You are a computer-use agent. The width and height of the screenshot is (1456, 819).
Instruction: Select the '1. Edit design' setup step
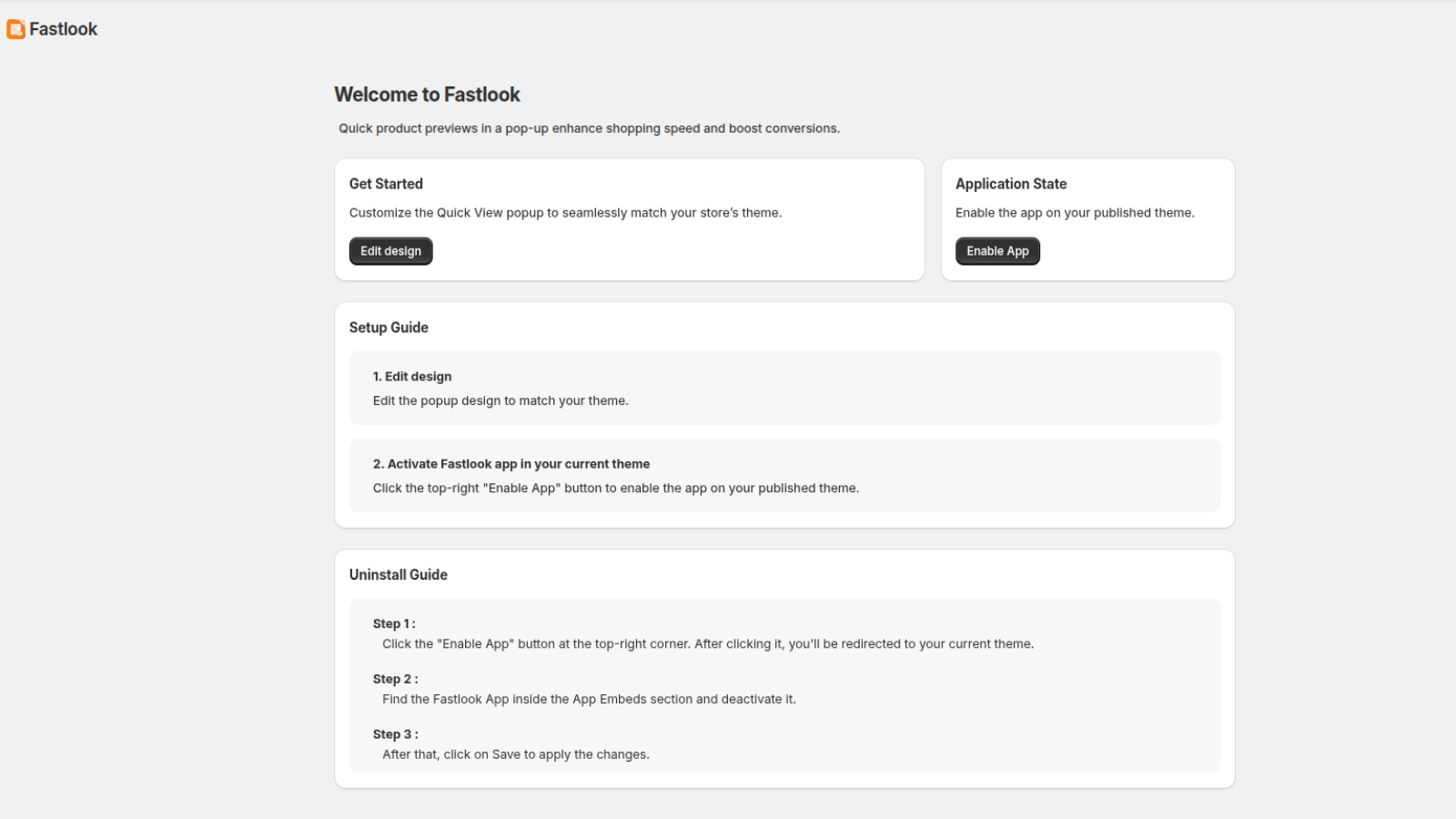click(784, 388)
